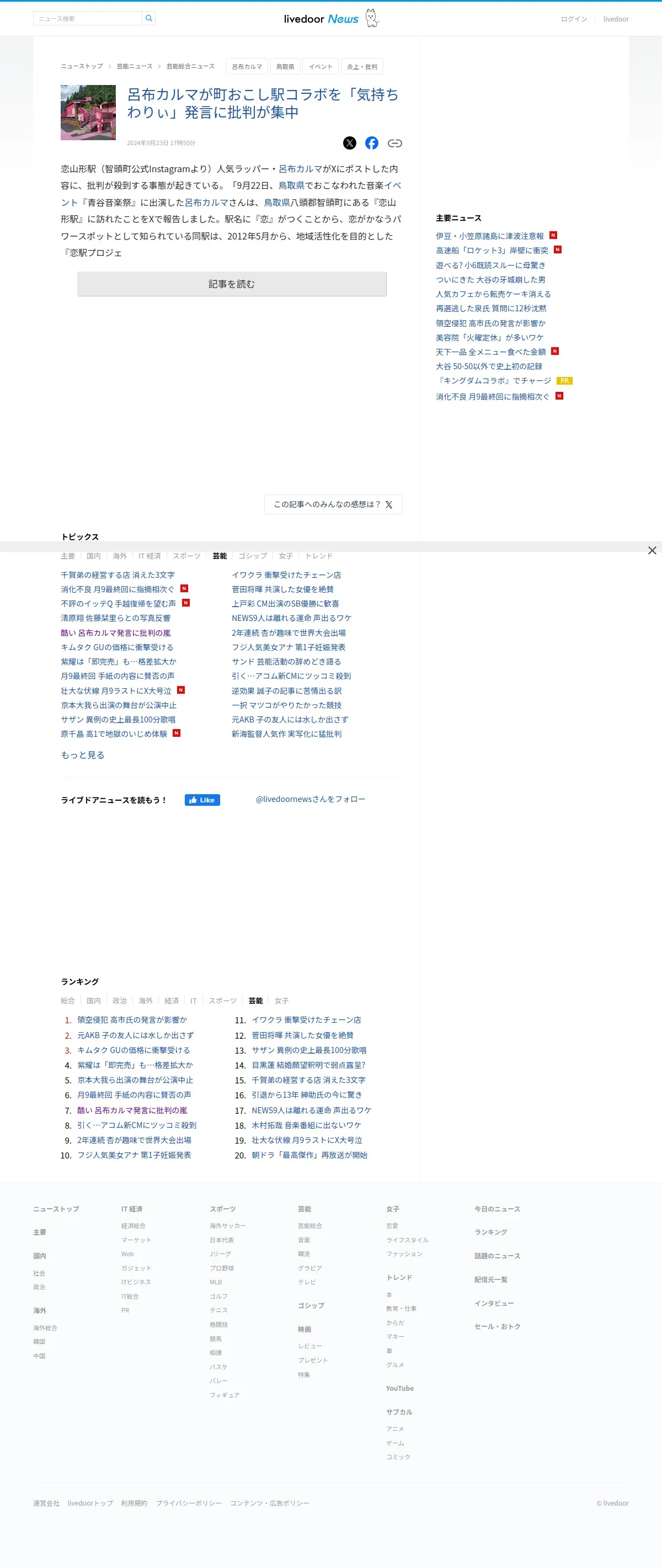
Task: Open 新海監督人気作 実写化に猛批判 topic
Action: point(286,734)
